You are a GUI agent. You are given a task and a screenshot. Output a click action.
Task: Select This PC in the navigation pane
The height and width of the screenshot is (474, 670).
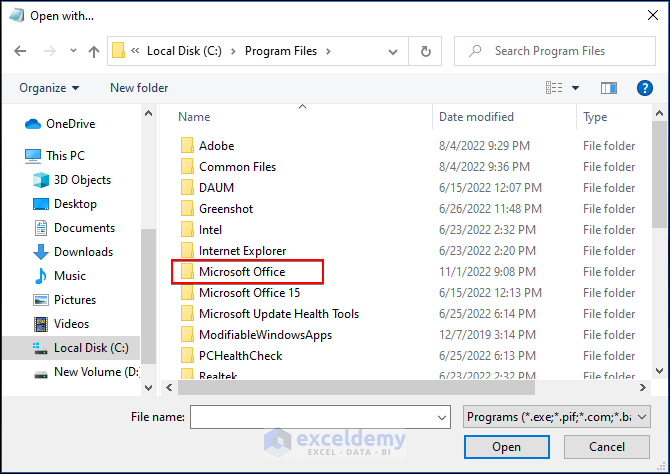[x=55, y=156]
